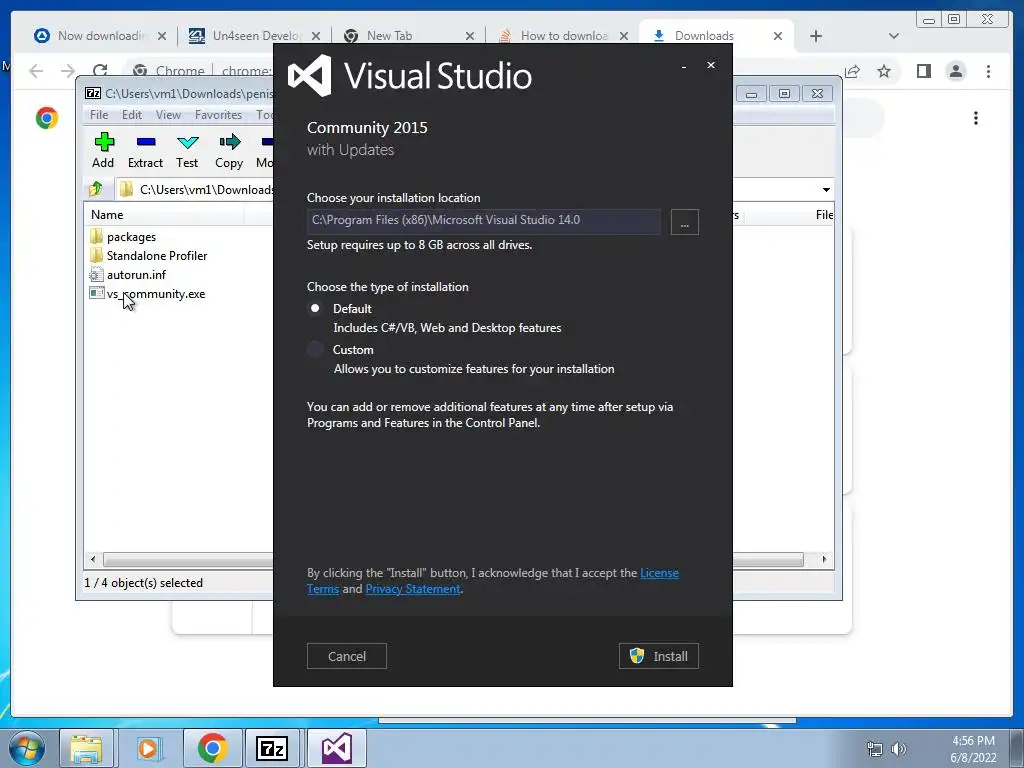
Task: Select the packages folder in 7-Zip
Action: coord(131,236)
